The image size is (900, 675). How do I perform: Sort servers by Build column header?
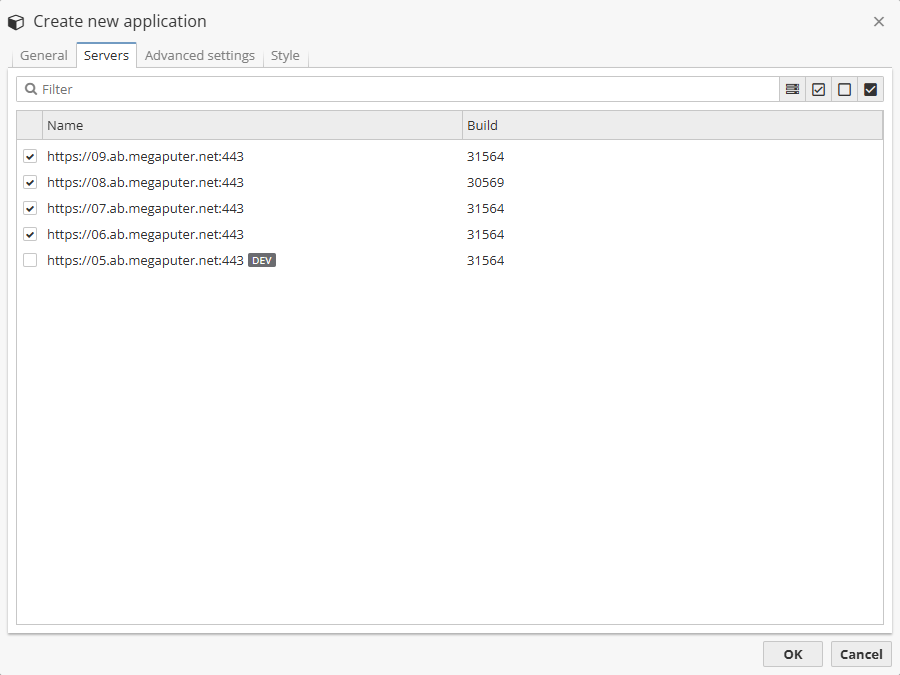click(x=670, y=125)
